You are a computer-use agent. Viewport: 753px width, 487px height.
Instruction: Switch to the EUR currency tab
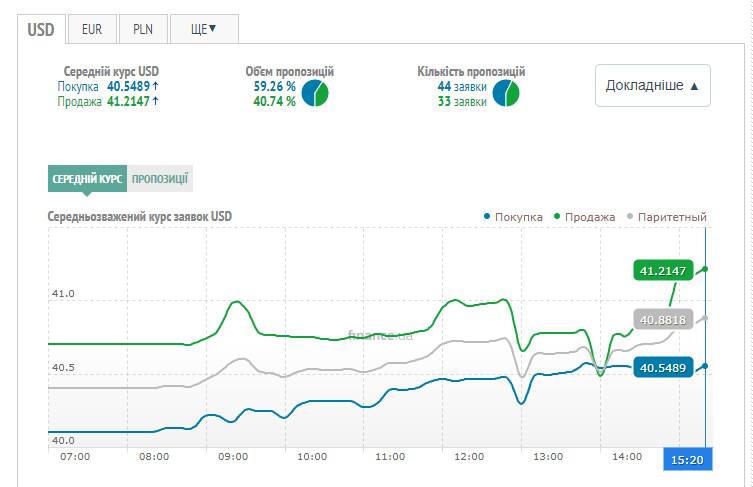[x=92, y=29]
